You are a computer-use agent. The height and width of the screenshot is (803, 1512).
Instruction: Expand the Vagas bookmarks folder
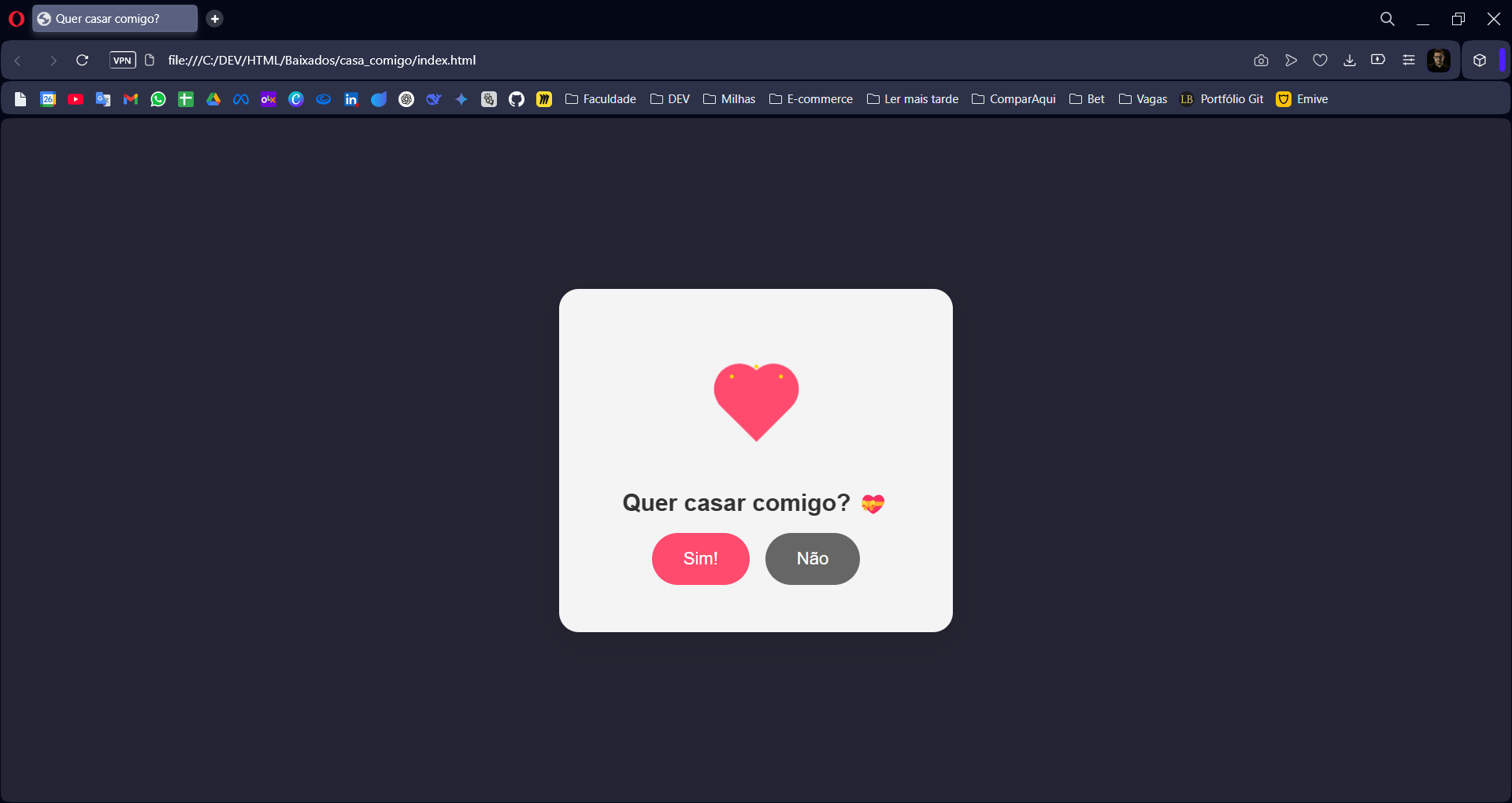1143,99
